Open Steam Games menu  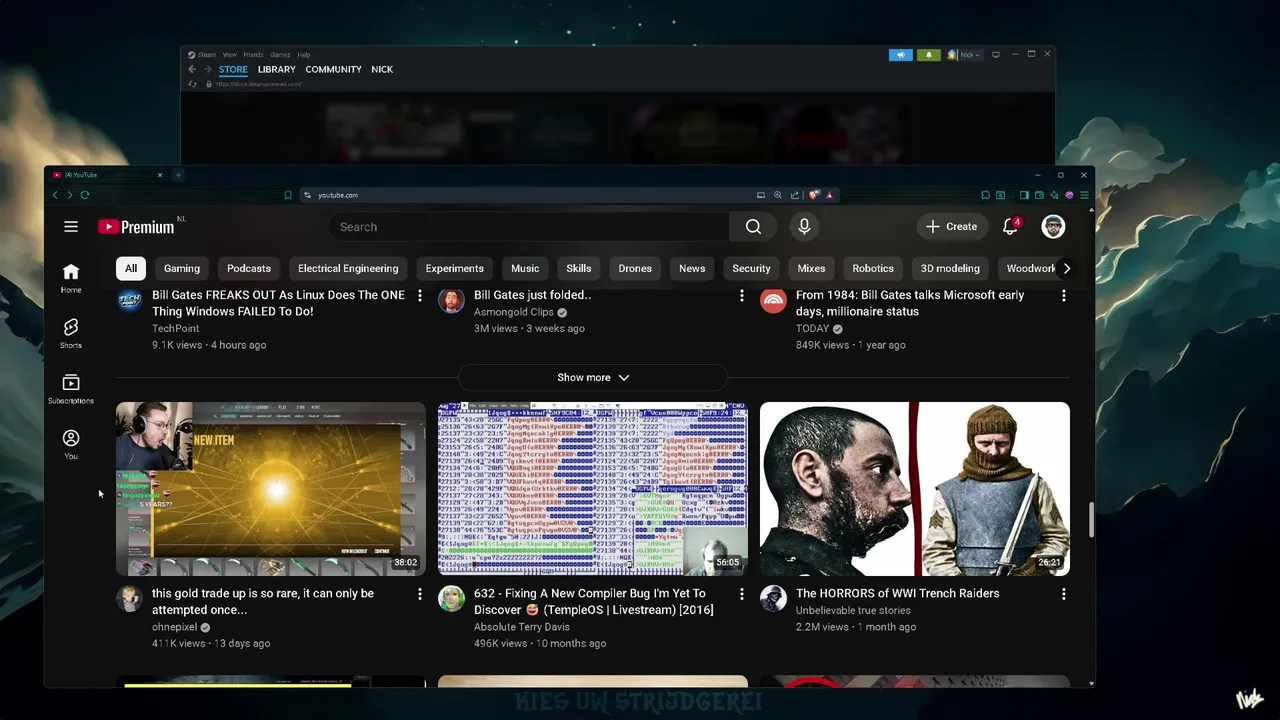(x=280, y=55)
